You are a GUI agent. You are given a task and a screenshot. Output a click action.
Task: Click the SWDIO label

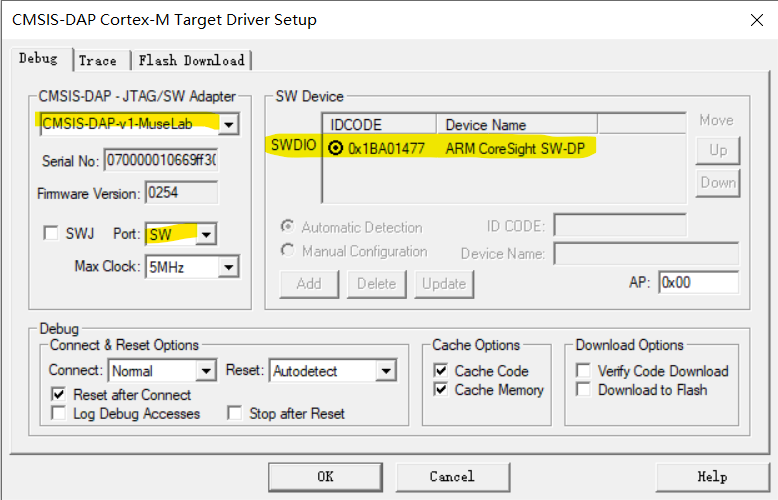coord(293,145)
